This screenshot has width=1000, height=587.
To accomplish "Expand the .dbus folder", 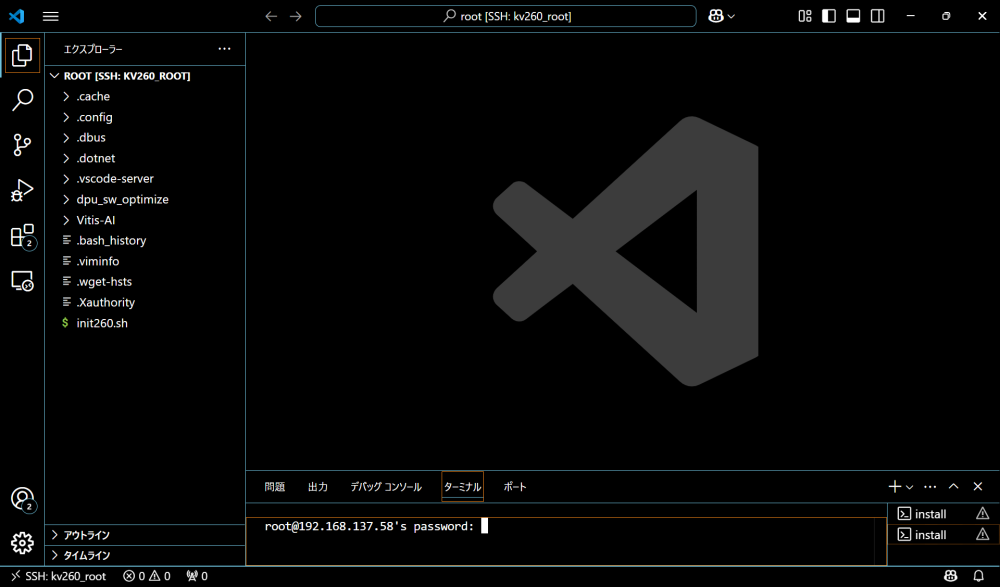I will (145, 138).
